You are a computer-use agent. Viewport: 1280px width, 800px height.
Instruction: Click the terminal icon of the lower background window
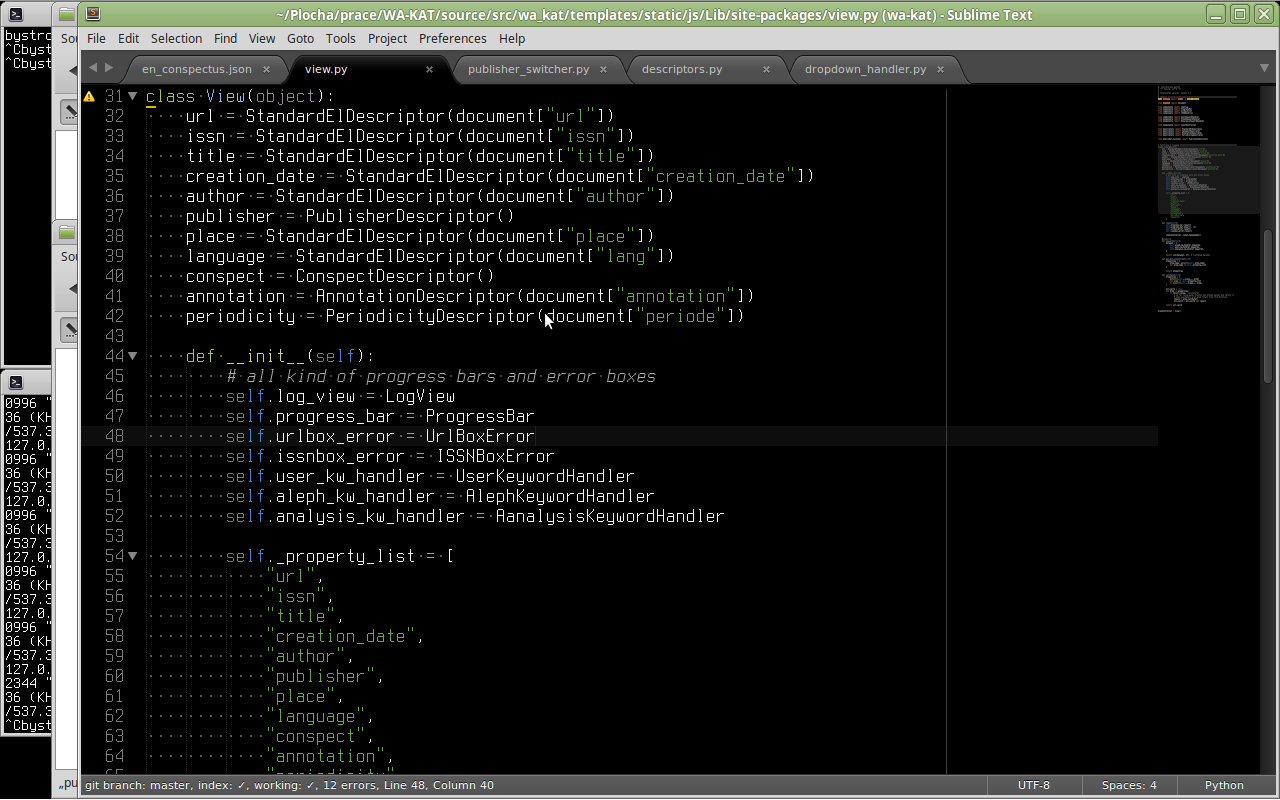[15, 382]
